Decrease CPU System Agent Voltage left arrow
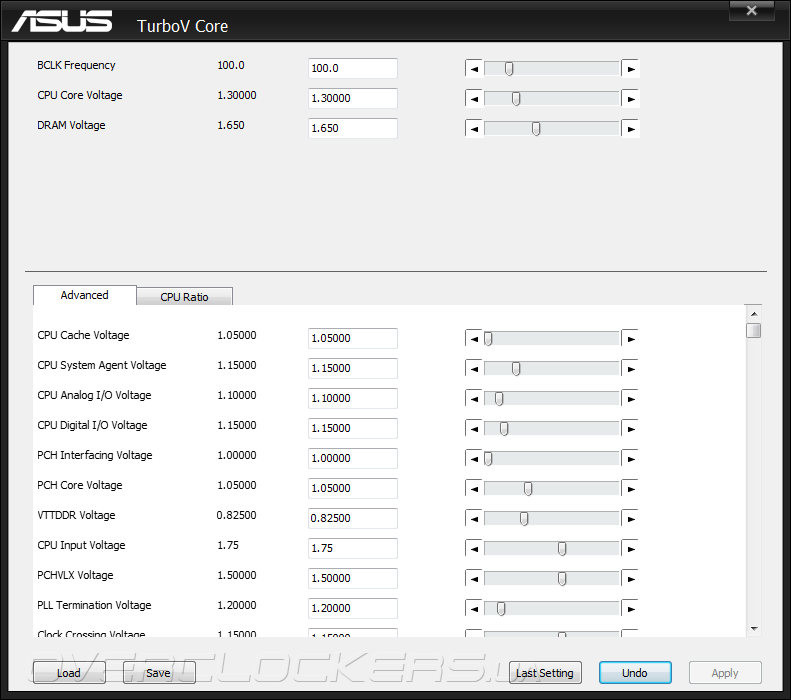This screenshot has height=700, width=791. [x=474, y=369]
